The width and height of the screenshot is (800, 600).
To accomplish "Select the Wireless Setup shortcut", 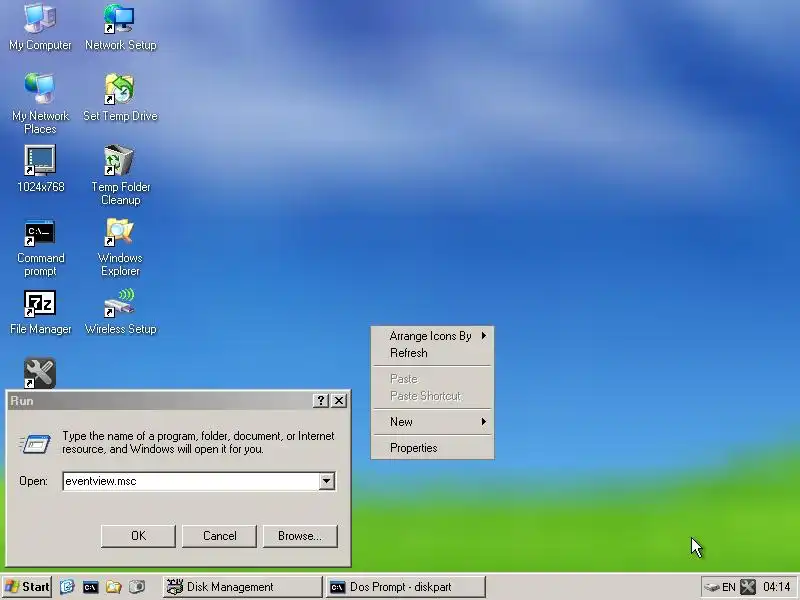I will (x=120, y=312).
